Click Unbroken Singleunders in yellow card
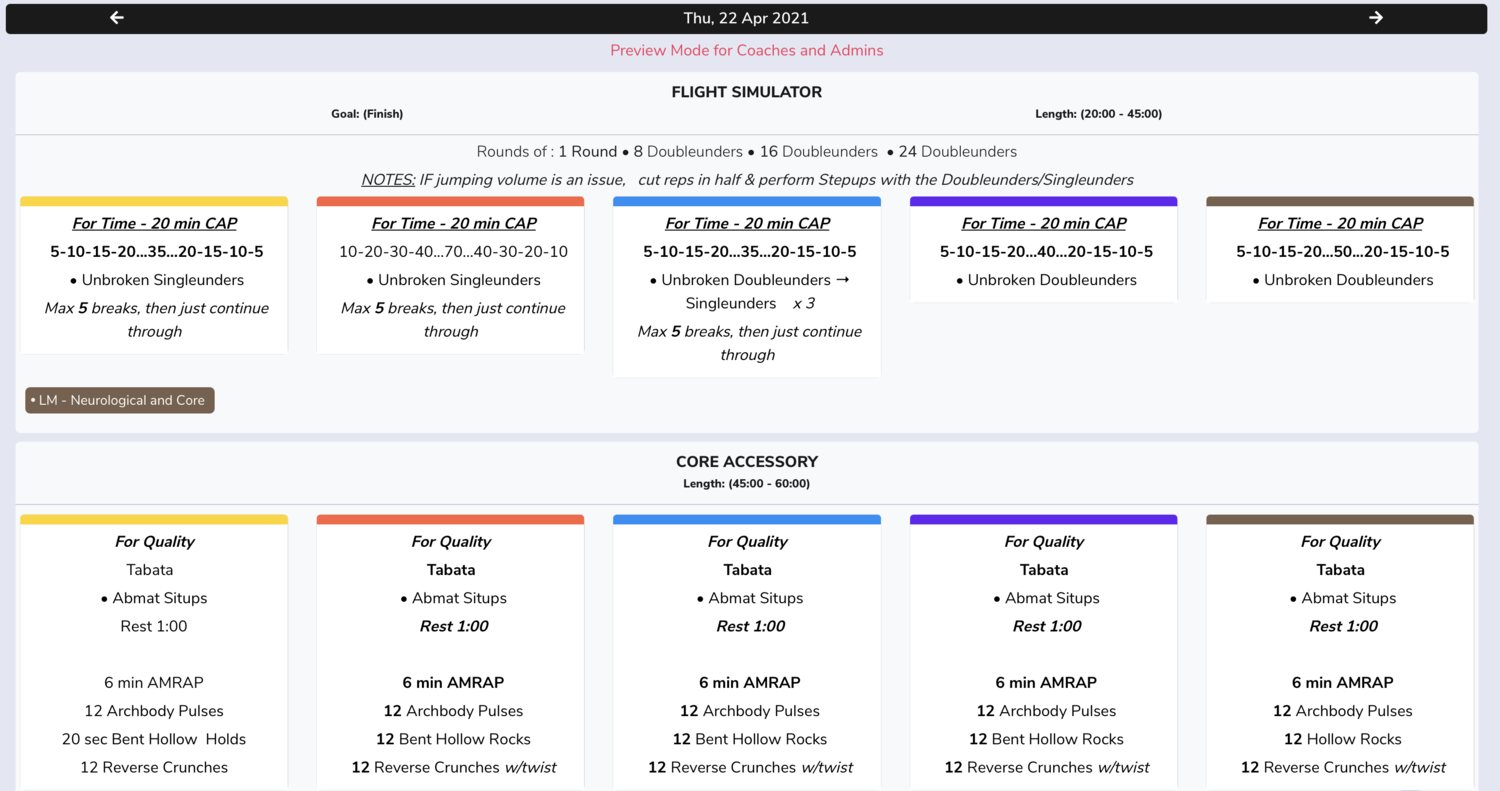Screen dimensions: 1500x791 pos(157,280)
